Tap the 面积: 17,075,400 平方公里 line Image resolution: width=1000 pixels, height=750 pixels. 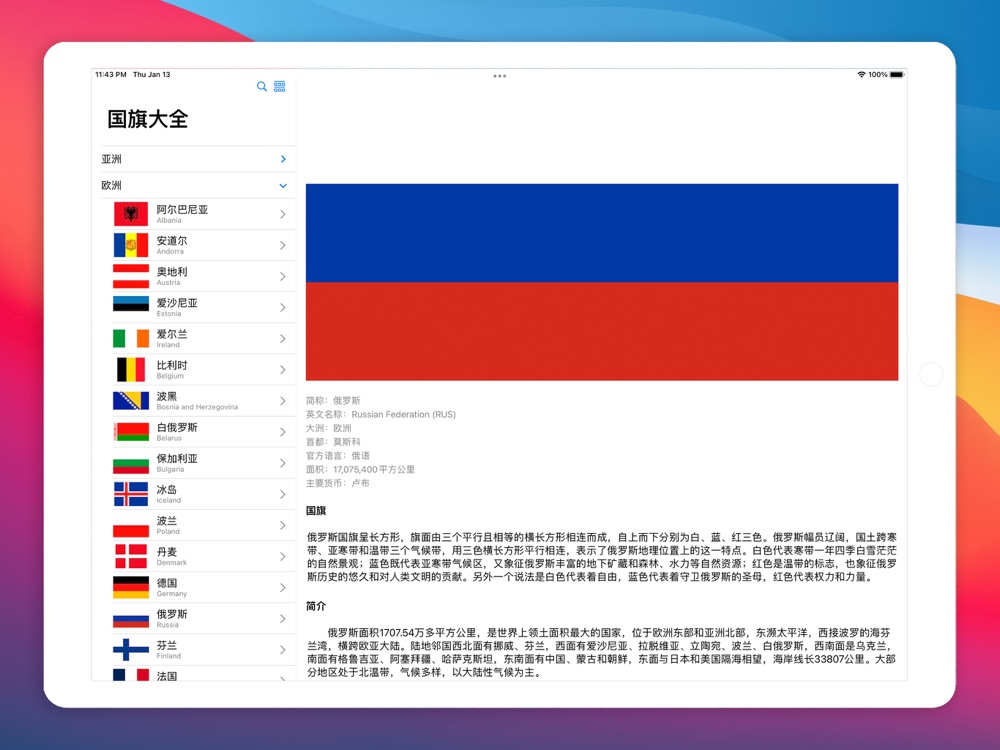click(360, 469)
